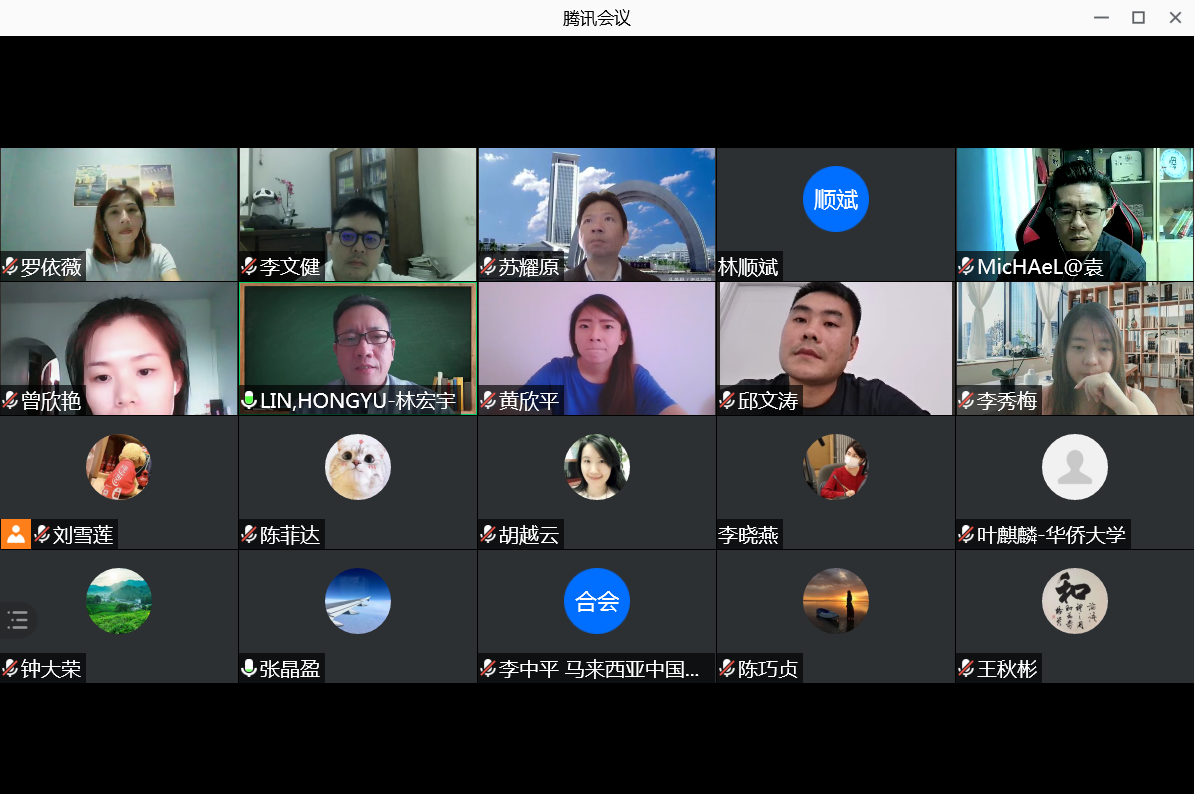Click the blue 合会 avatar circle
The image size is (1195, 794).
coord(597,600)
